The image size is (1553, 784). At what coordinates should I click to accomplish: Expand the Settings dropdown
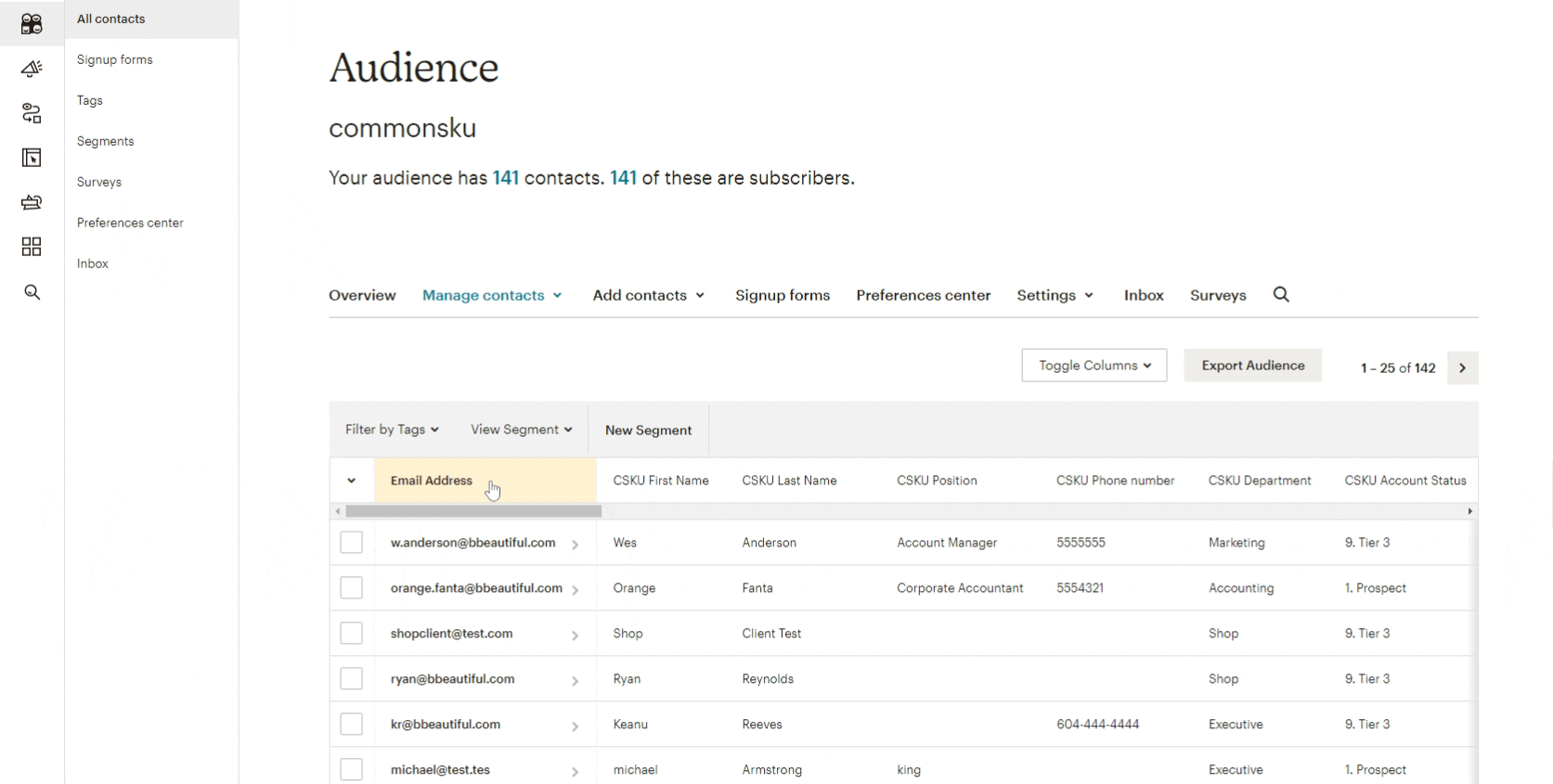[x=1055, y=295]
